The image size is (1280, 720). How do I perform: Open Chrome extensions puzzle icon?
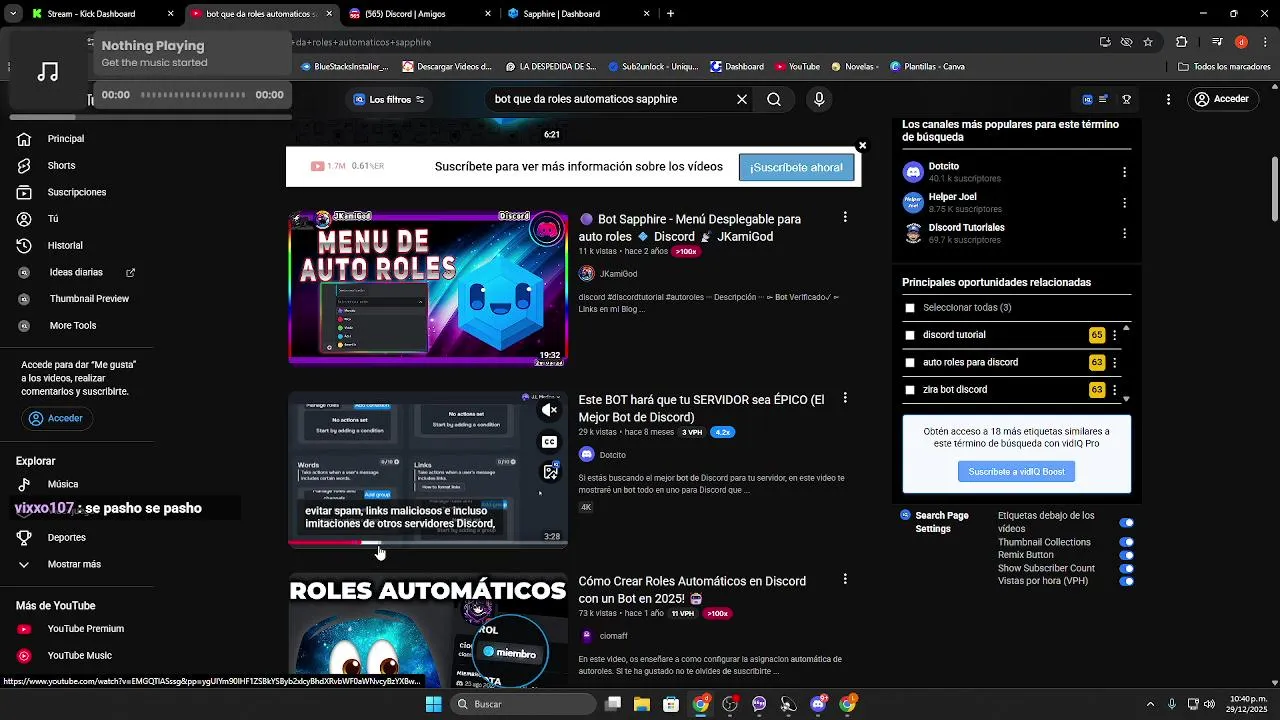click(1182, 42)
